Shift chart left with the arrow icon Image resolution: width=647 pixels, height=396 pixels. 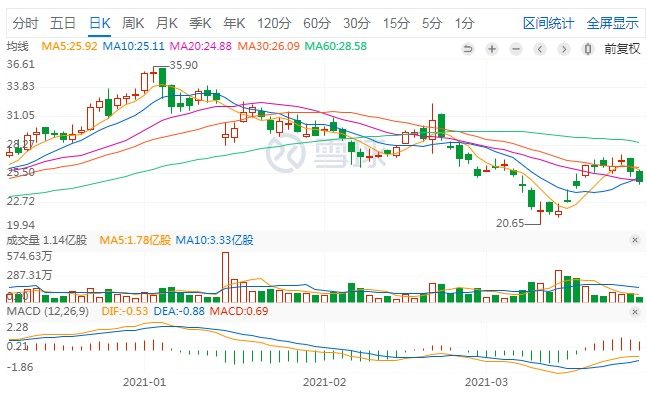540,49
